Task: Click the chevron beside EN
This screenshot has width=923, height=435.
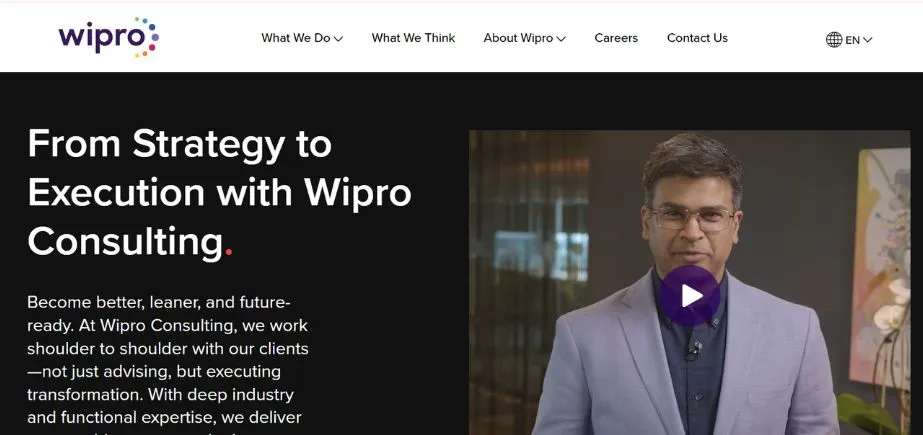Action: (x=868, y=40)
